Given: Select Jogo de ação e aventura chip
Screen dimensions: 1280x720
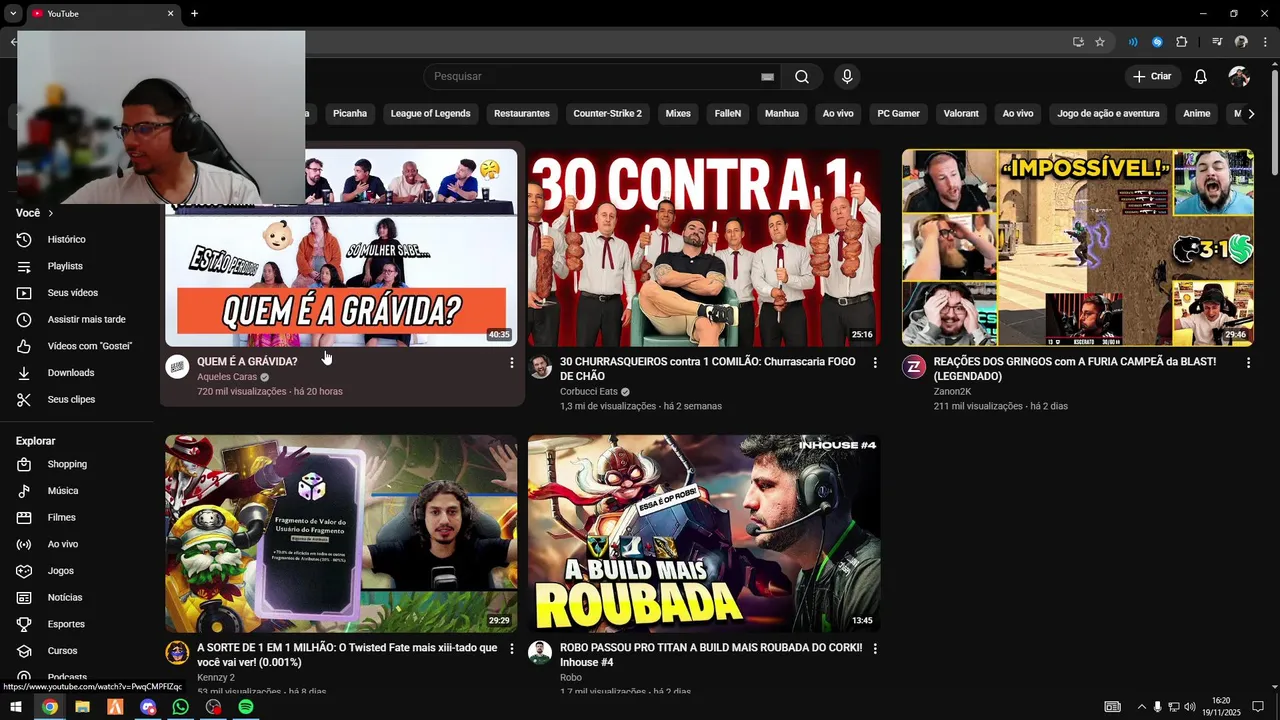Looking at the screenshot, I should pos(1108,114).
